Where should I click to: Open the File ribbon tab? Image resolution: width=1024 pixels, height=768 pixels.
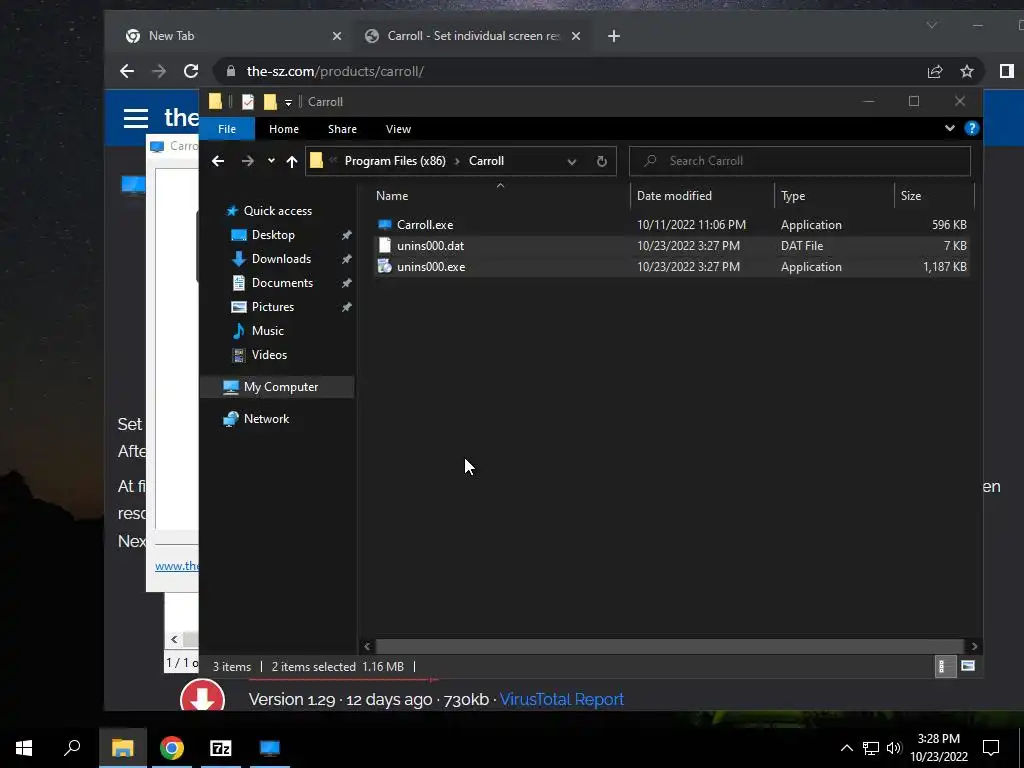coord(227,129)
